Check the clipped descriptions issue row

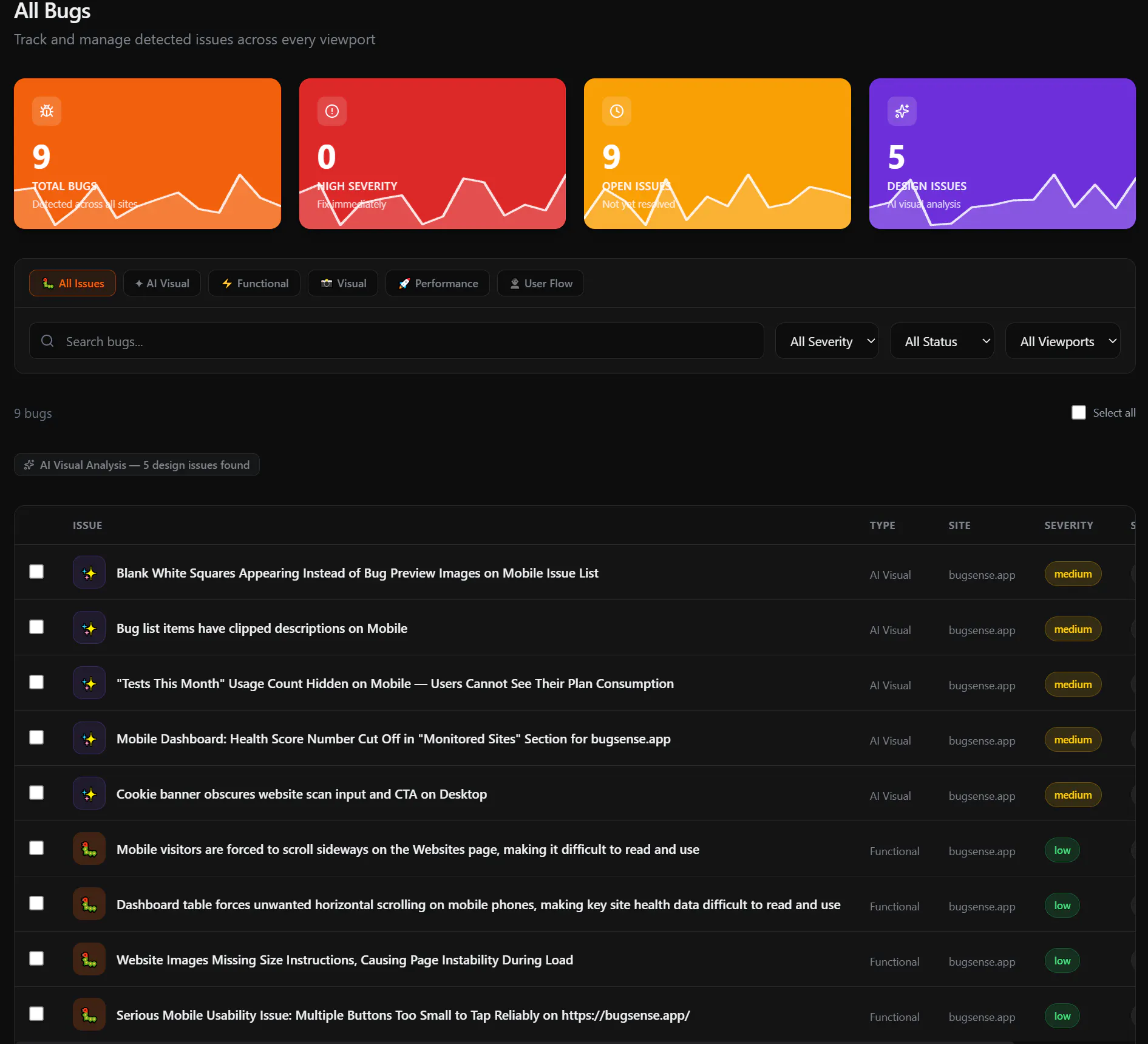(x=36, y=627)
